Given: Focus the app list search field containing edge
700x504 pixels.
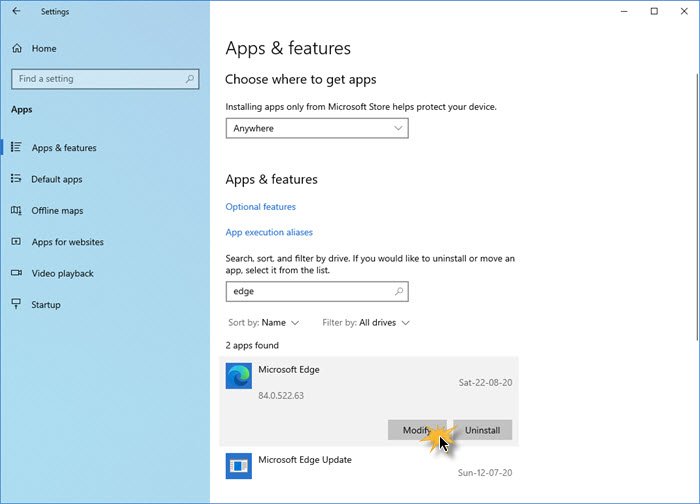Looking at the screenshot, I should click(x=317, y=292).
